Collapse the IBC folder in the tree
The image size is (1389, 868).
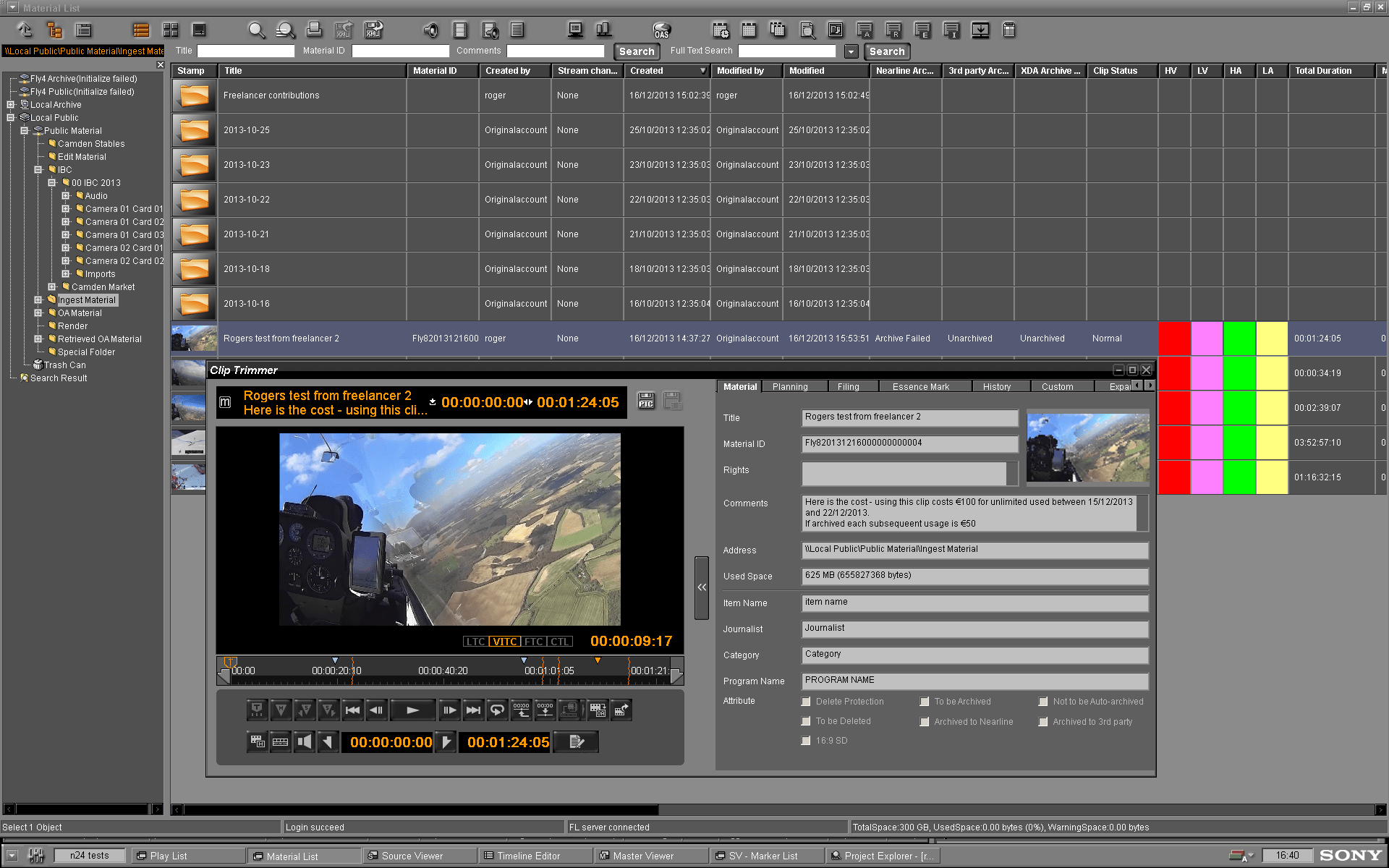click(x=38, y=170)
